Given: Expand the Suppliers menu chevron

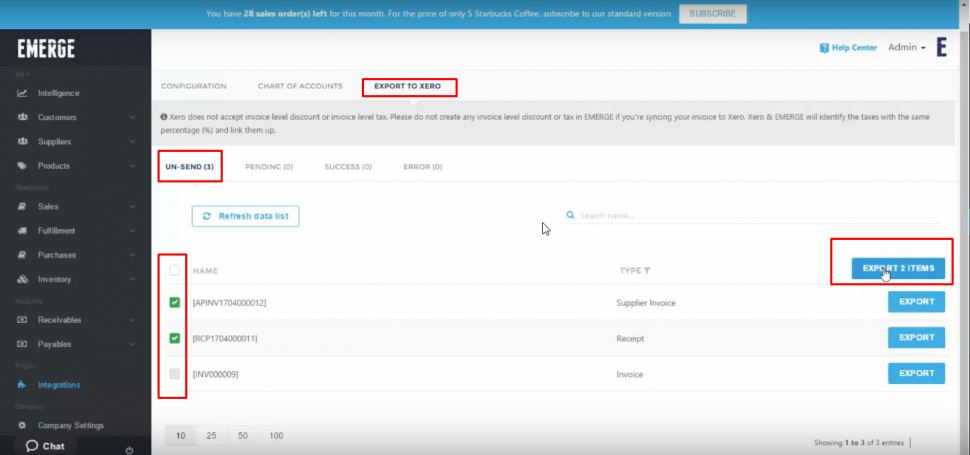Looking at the screenshot, I should click(x=132, y=142).
